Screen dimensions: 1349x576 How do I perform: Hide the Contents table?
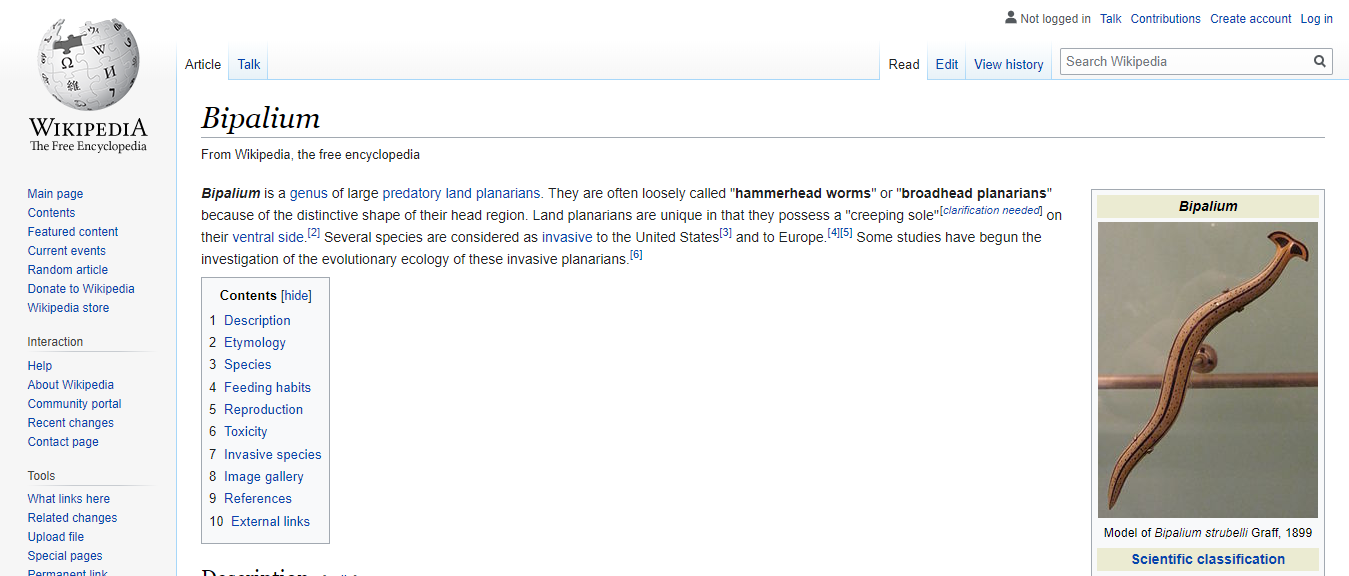pos(296,296)
